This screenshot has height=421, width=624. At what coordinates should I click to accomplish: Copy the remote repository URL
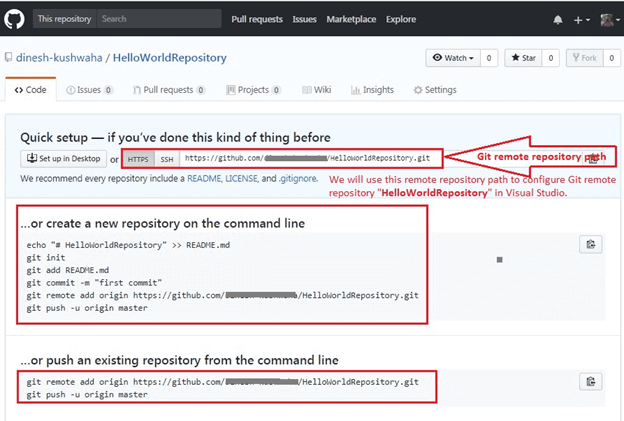pos(594,158)
